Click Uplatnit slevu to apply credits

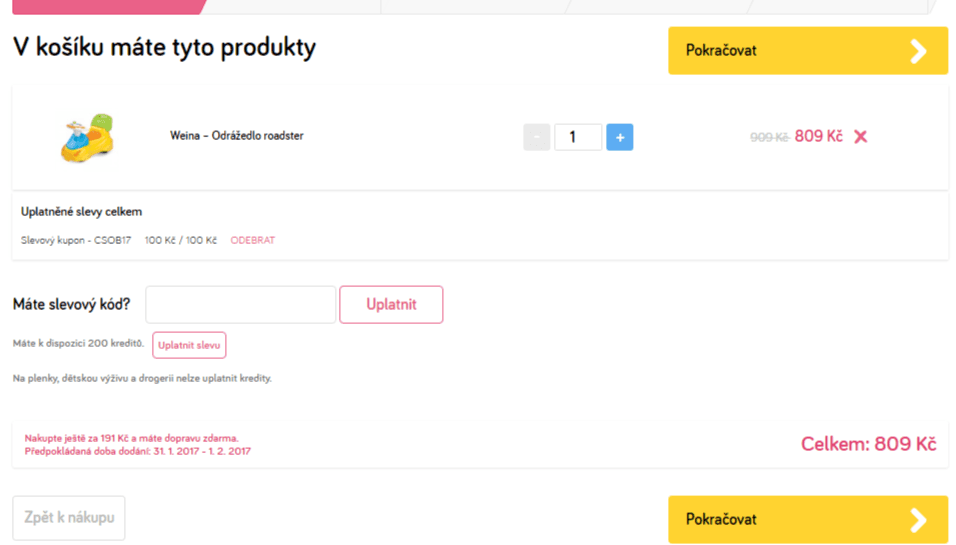[x=189, y=345]
